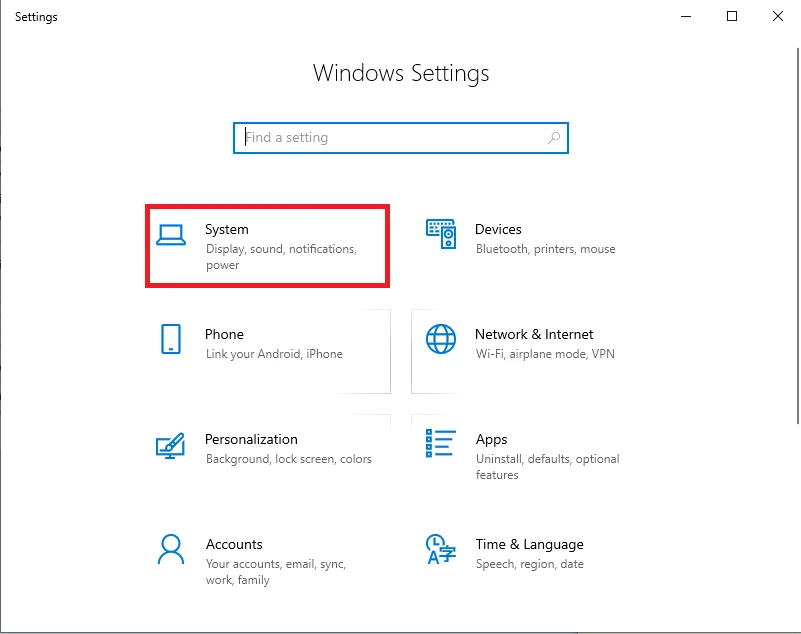Click 'Bluetooth, printers, mouse' description
The width and height of the screenshot is (801, 634).
coord(546,249)
